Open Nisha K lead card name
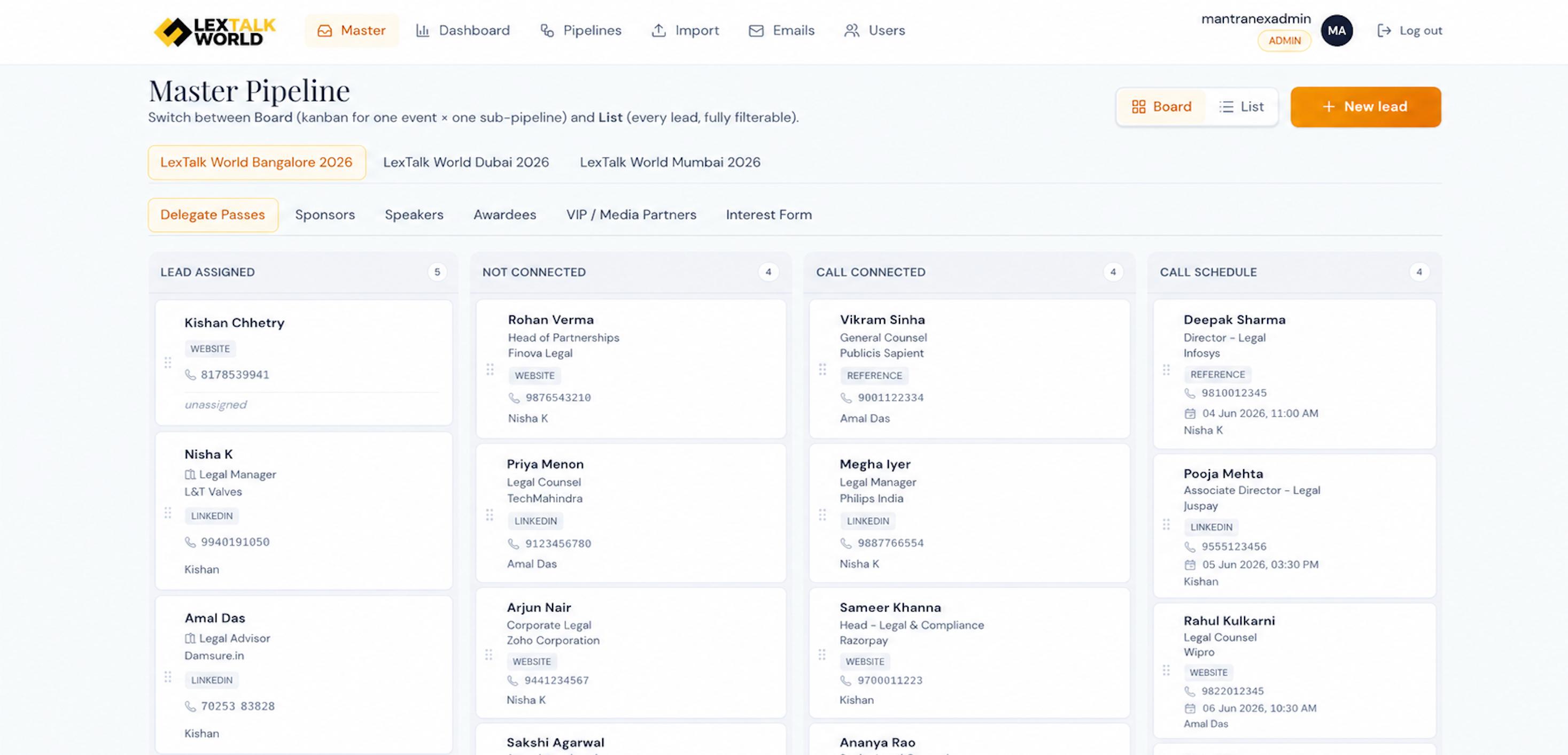 (209, 454)
